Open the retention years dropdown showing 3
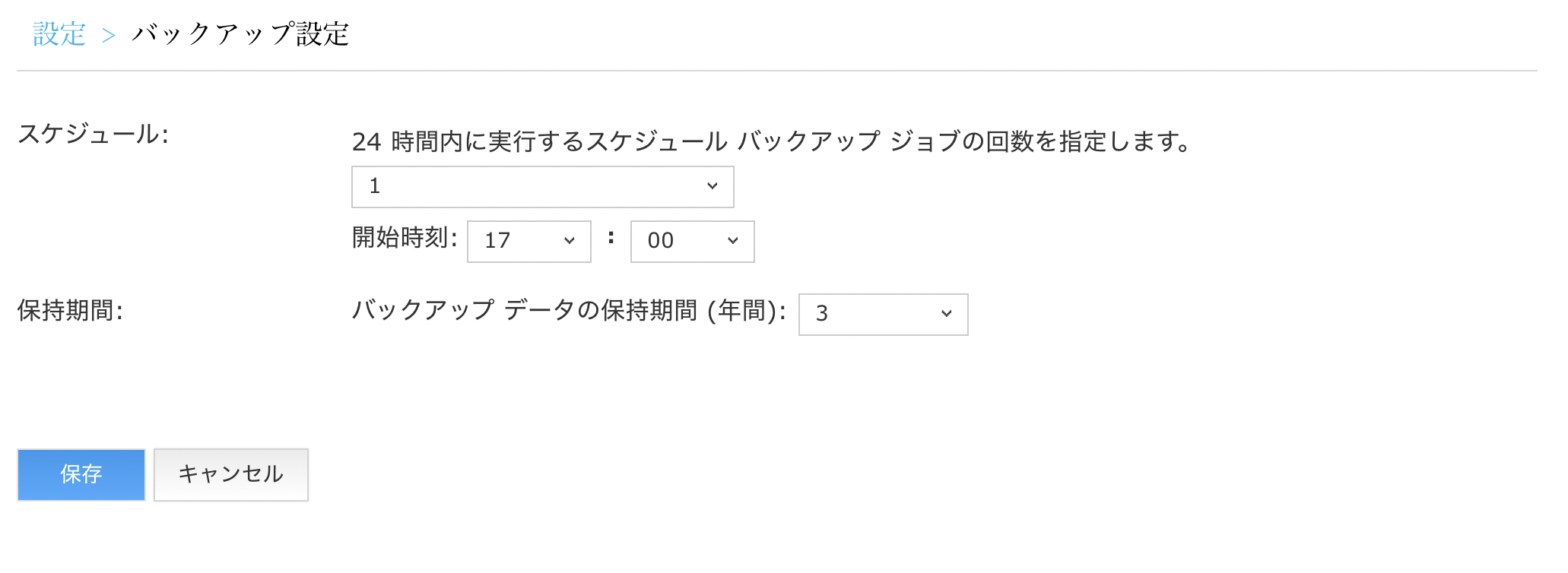The image size is (1568, 573). (884, 315)
